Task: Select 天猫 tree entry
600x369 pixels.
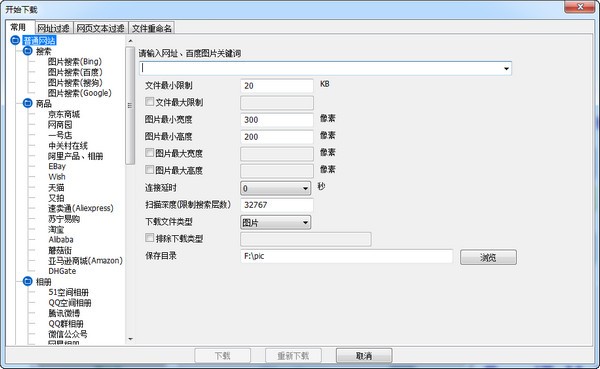Action: tap(56, 188)
